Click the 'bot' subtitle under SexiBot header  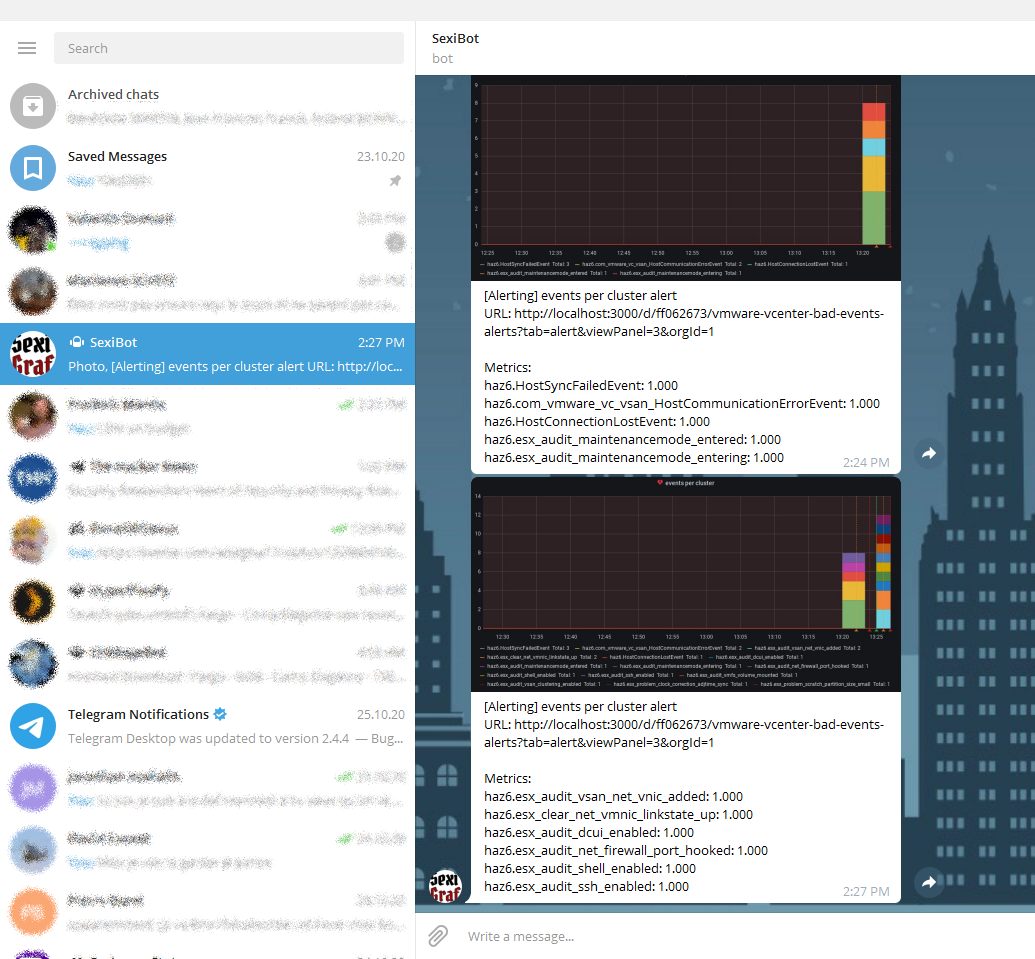442,59
